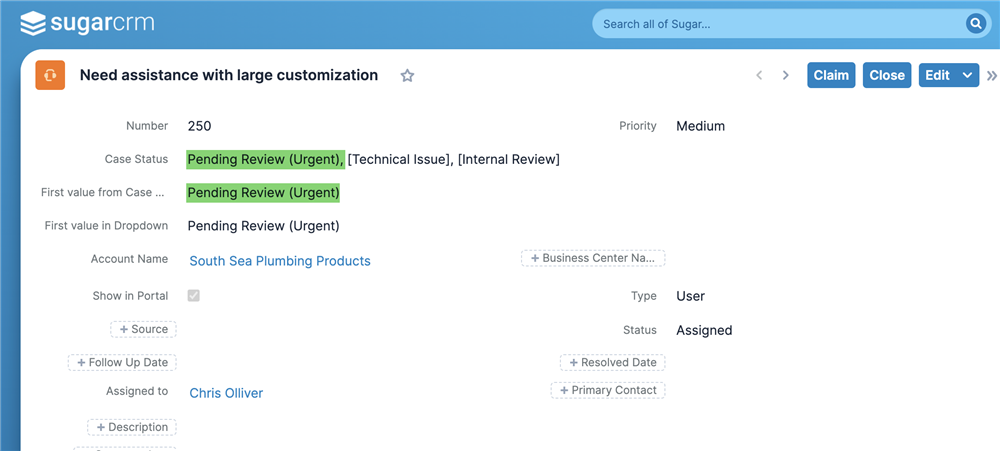Viewport: 1000px width, 451px height.
Task: Click the Close case button
Action: click(x=887, y=75)
